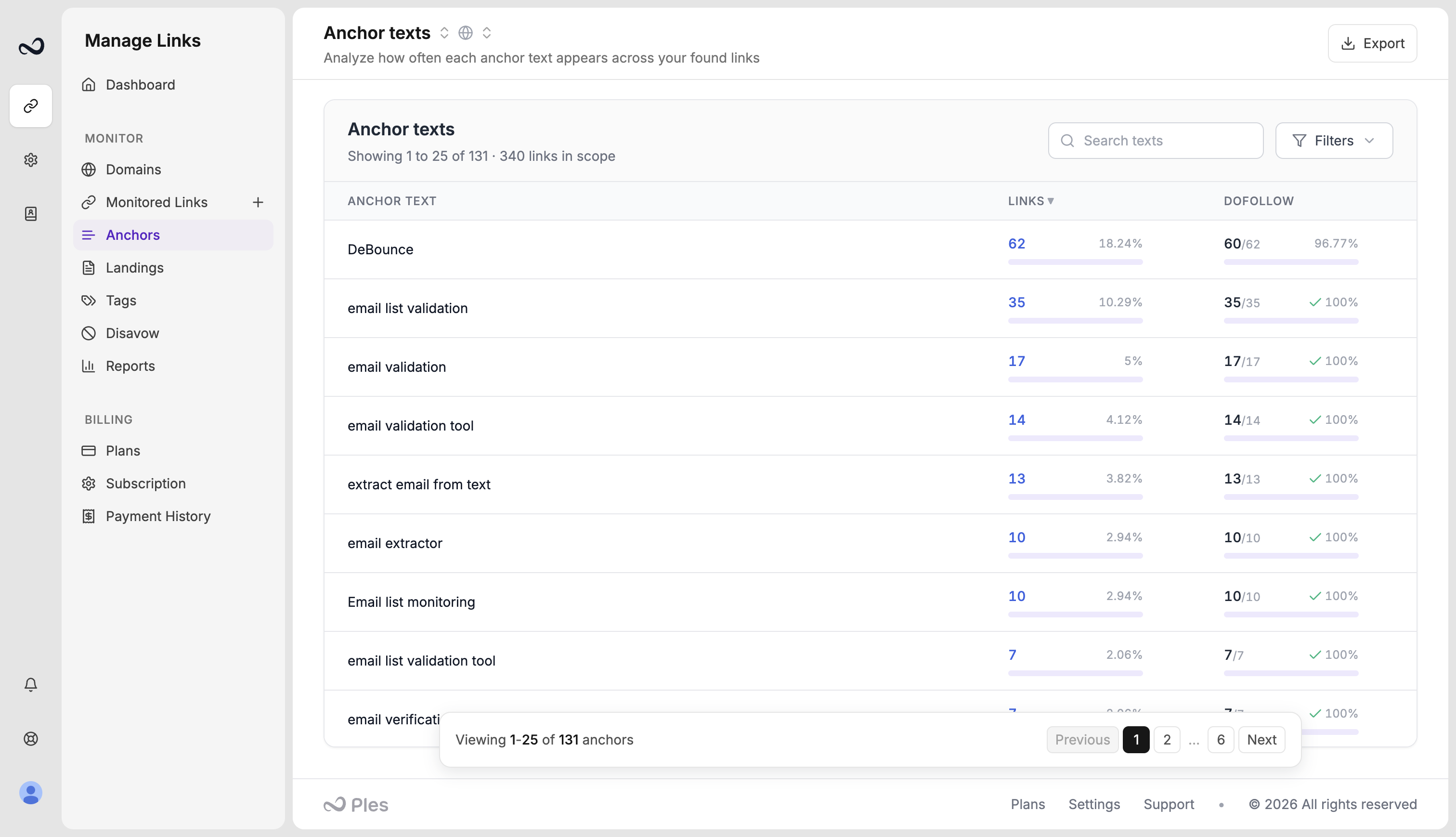Expand the switcher chevron beside the Anchor texts title

pos(444,33)
